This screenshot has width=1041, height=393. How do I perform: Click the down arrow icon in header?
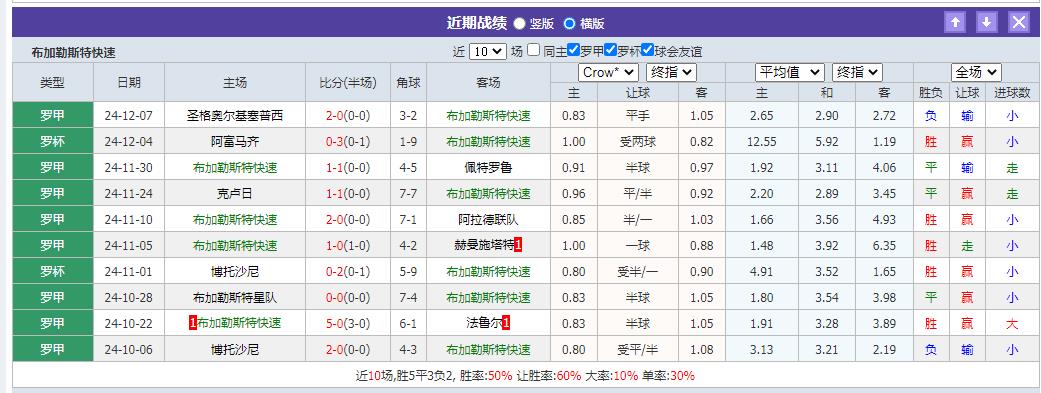tap(987, 23)
